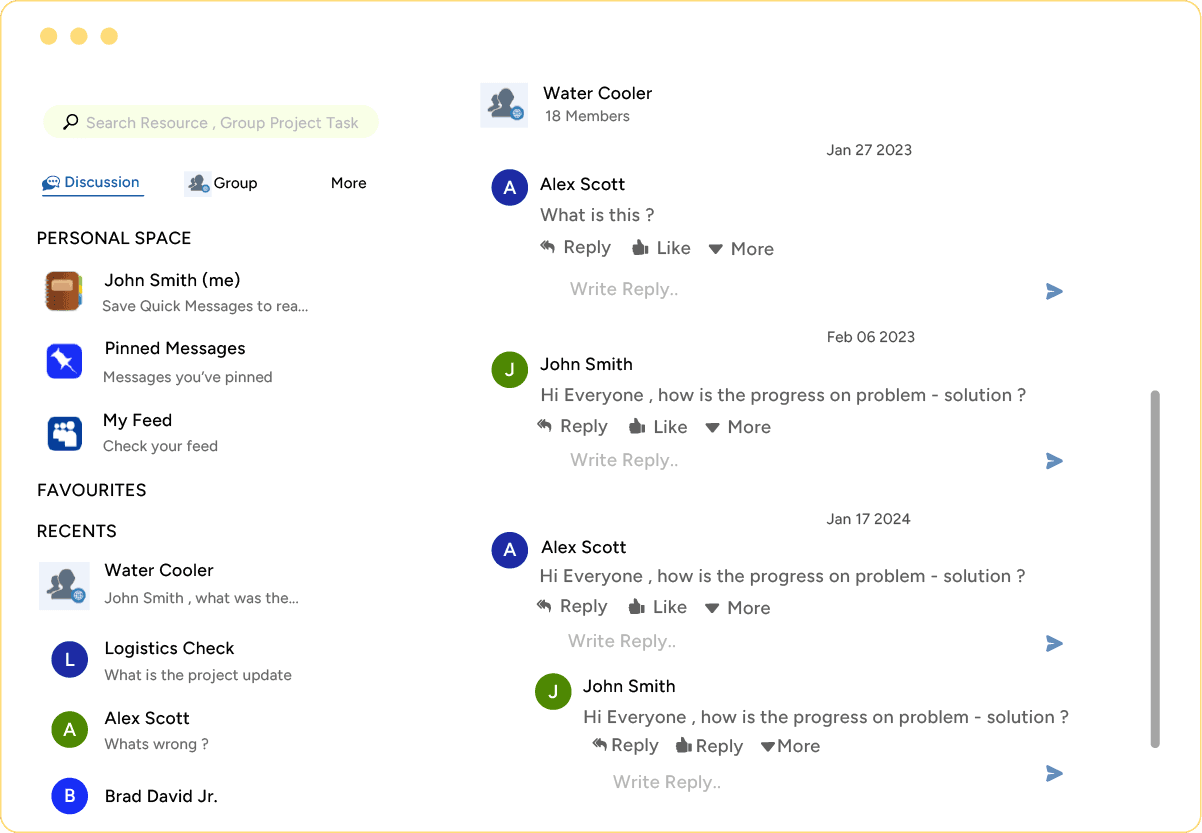
Task: Open the Water Cooler group avatar
Action: coord(504,104)
